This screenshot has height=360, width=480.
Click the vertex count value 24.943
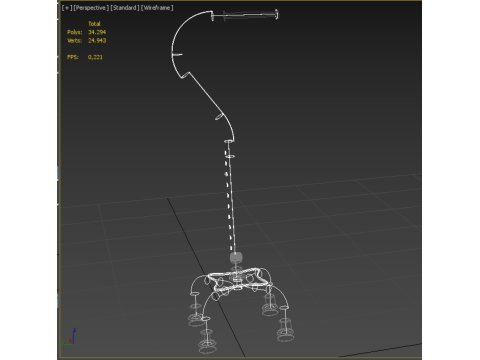(97, 40)
